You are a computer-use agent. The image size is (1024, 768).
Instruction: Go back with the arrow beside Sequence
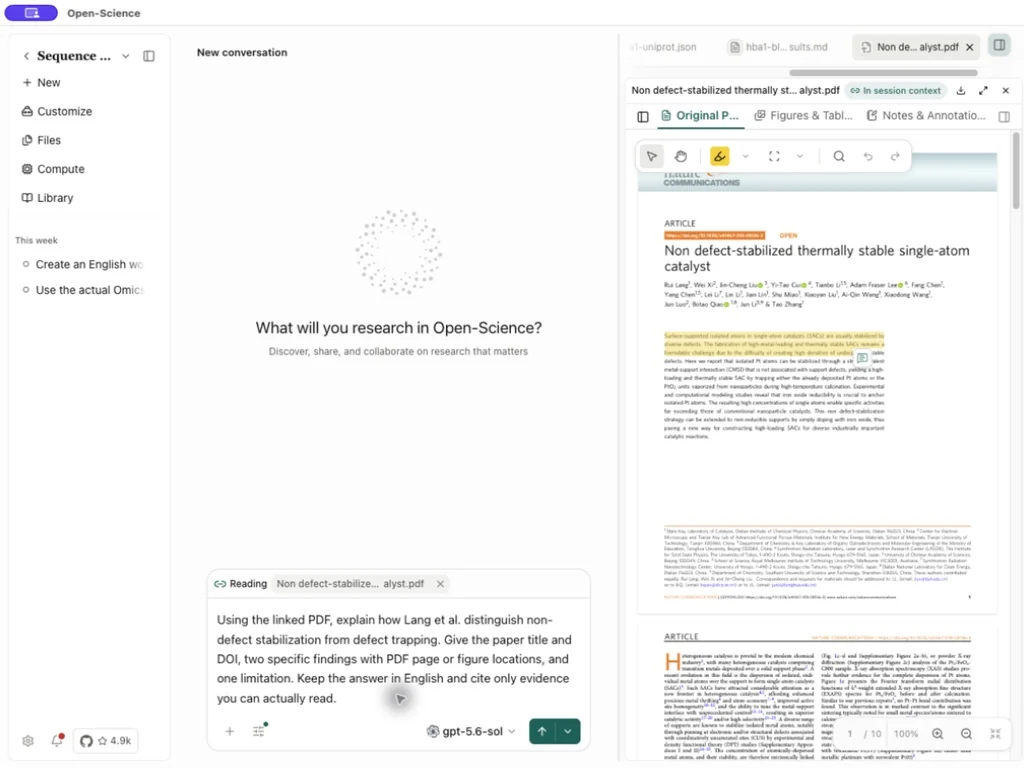click(26, 56)
